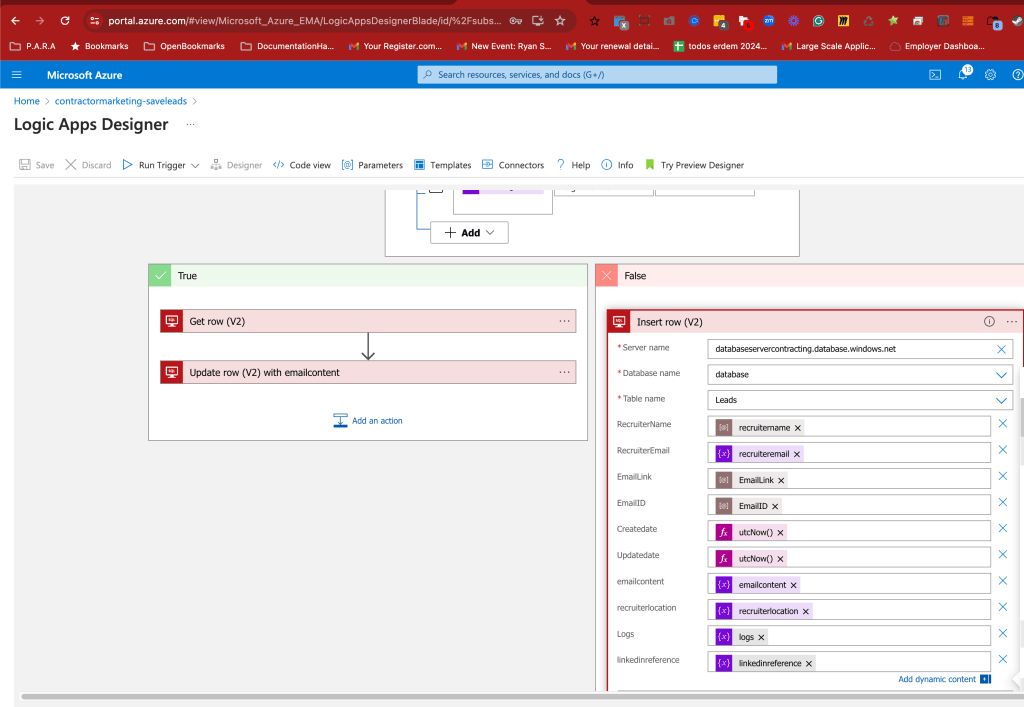Expand the Run Trigger dropdown chevron

pyautogui.click(x=195, y=166)
